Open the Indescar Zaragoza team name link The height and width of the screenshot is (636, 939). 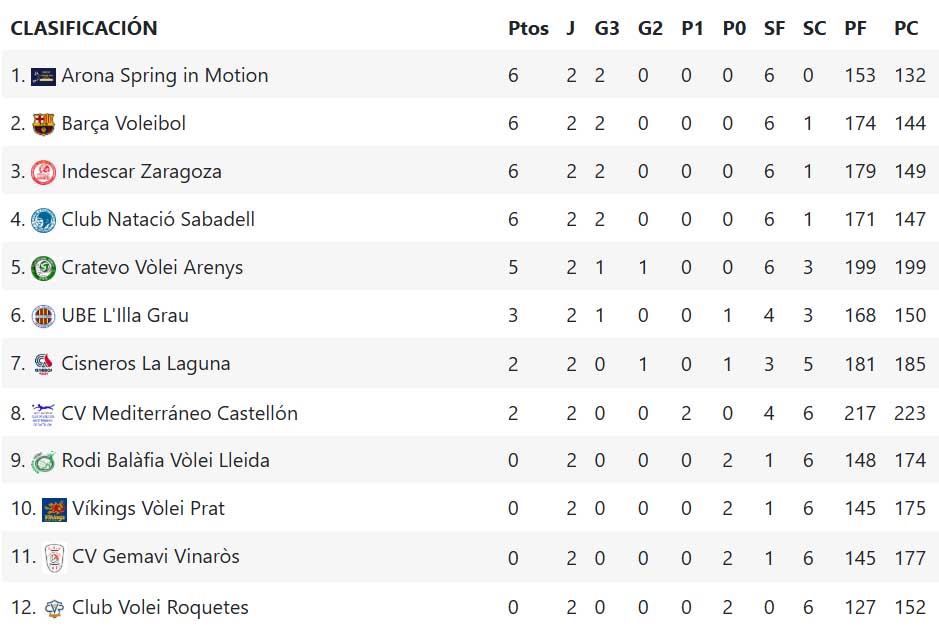click(141, 172)
